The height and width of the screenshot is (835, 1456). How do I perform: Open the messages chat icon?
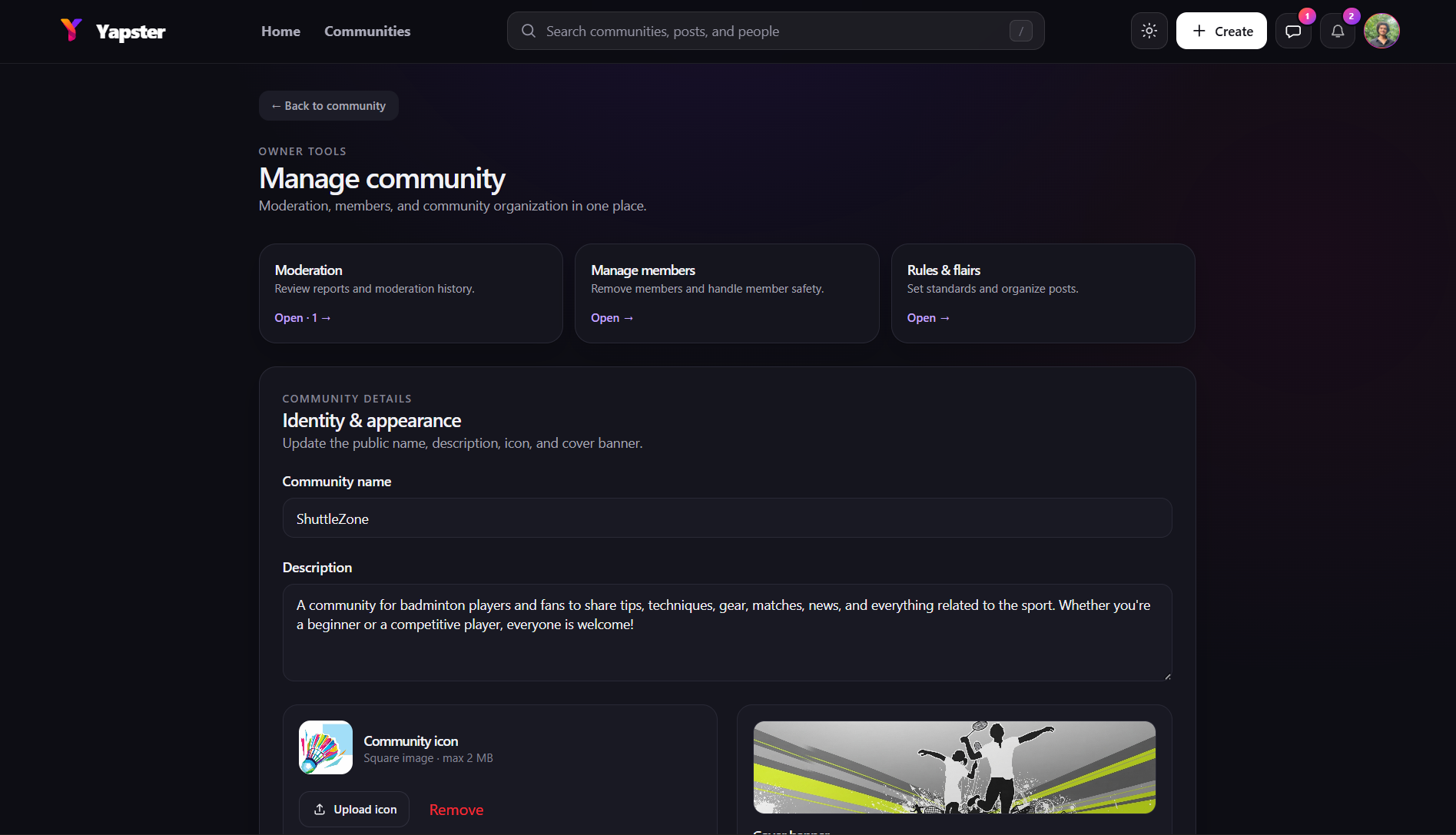click(1293, 31)
